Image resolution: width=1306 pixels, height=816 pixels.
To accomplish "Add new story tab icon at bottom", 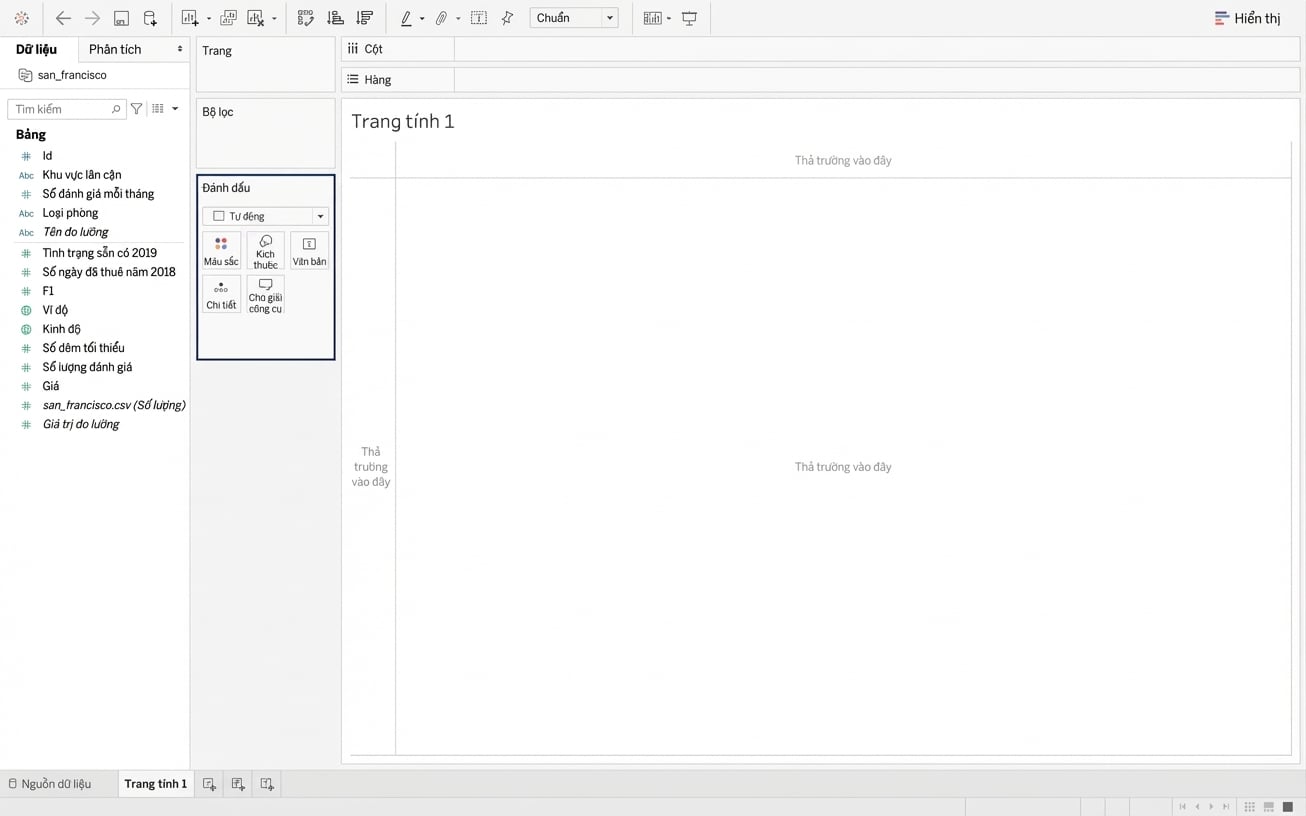I will (x=267, y=784).
